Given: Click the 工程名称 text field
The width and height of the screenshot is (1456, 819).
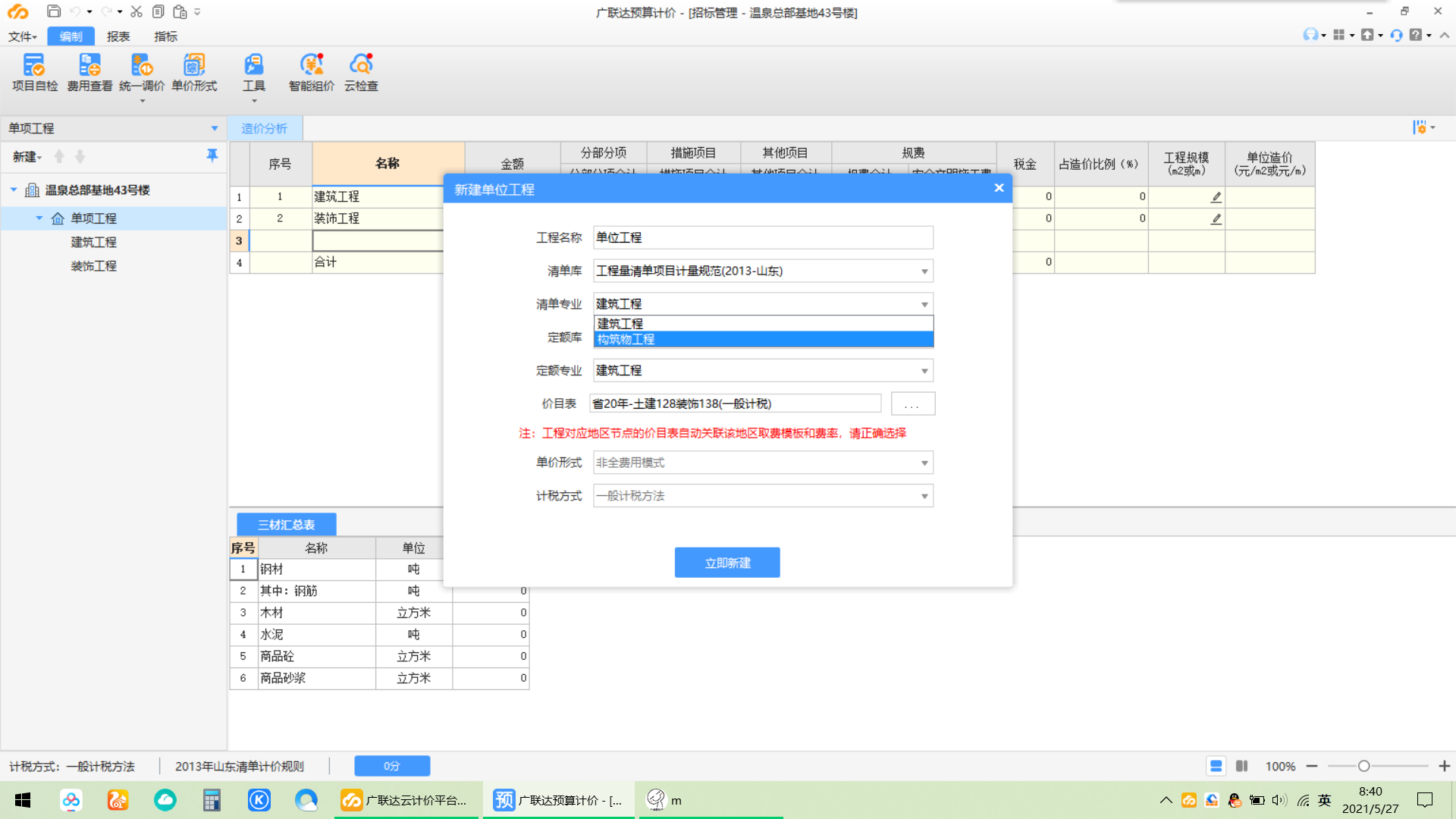Looking at the screenshot, I should click(762, 238).
